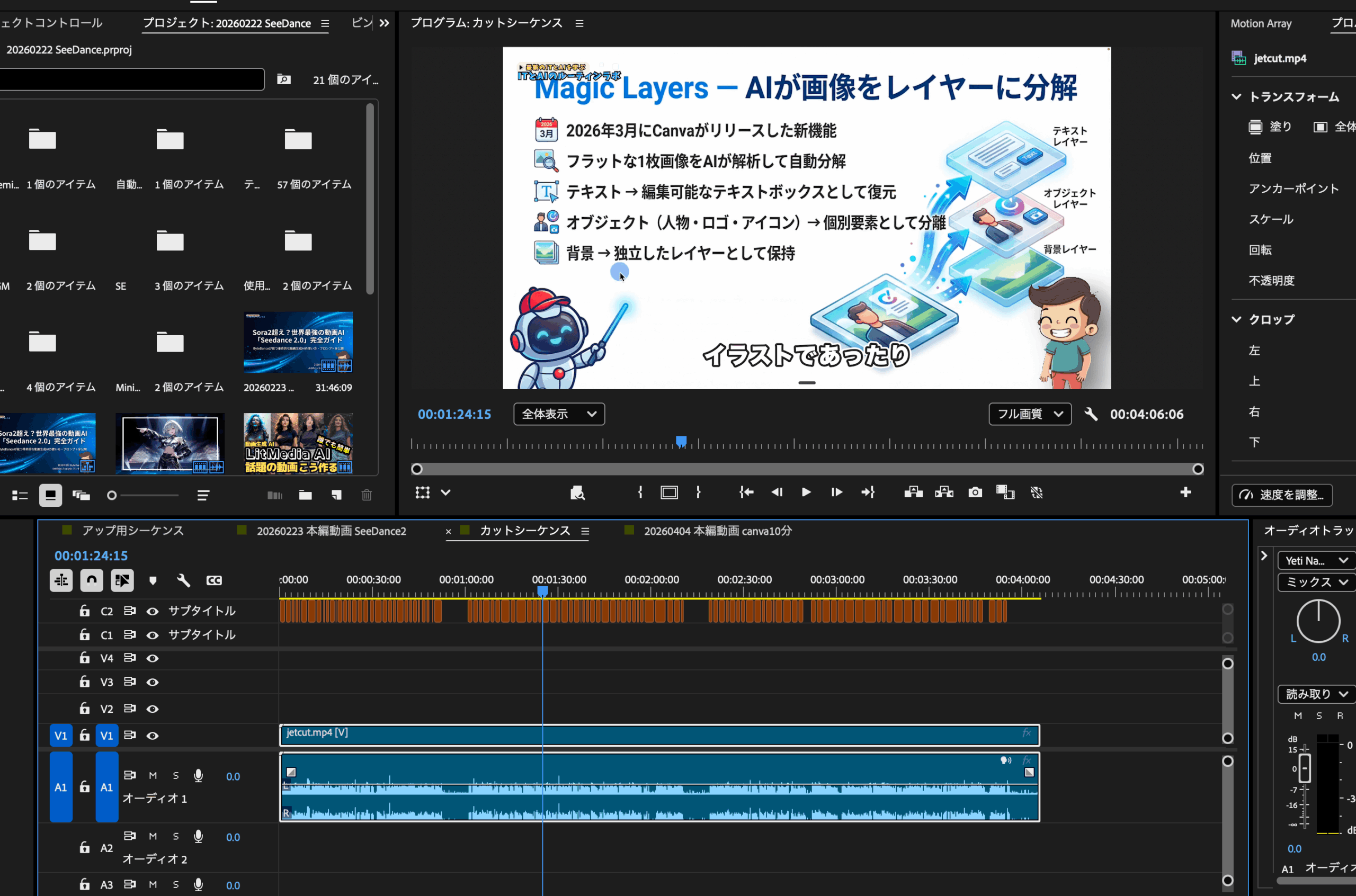Open timeline display settings wrench
The image size is (1356, 896).
click(183, 580)
